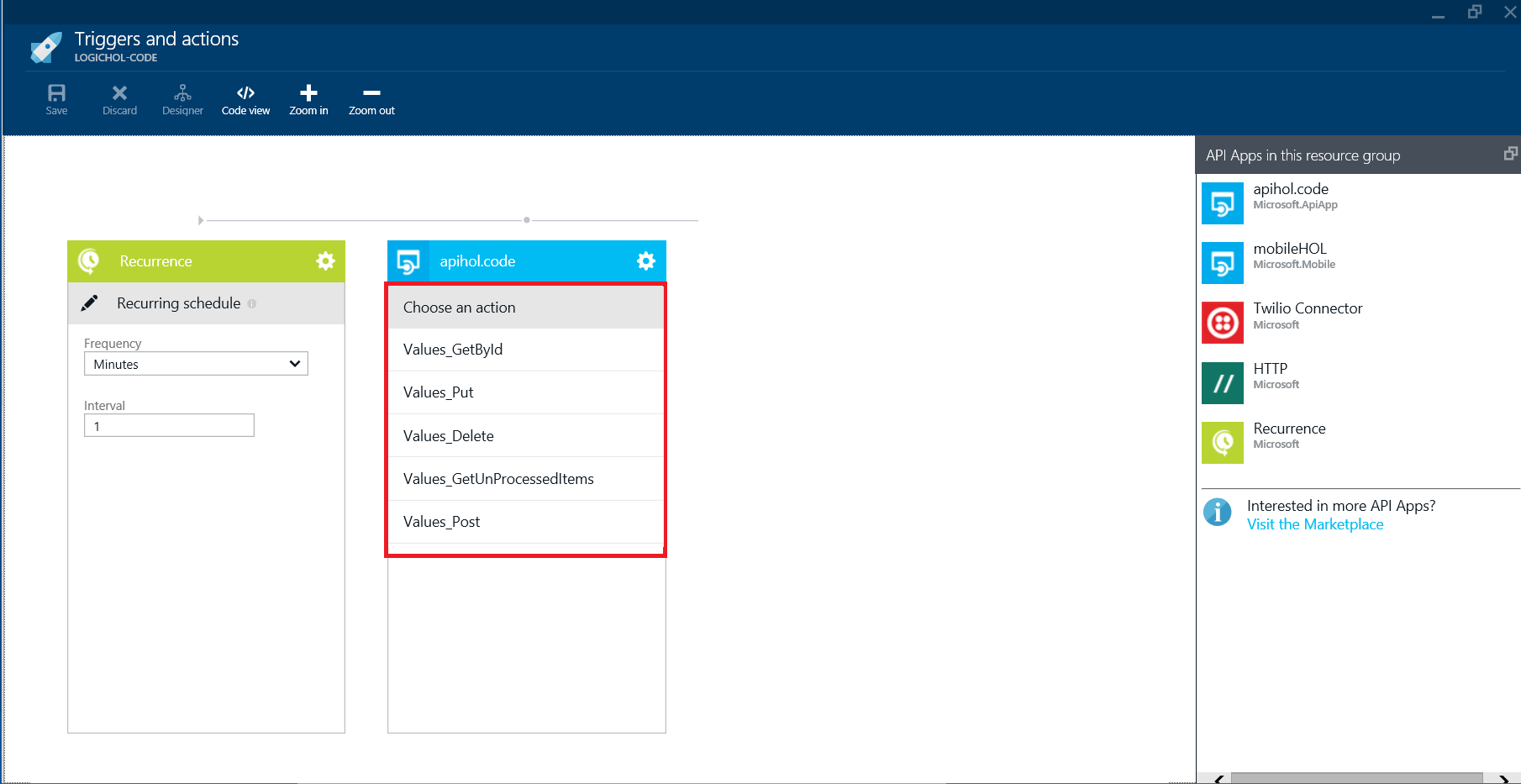Image resolution: width=1521 pixels, height=784 pixels.
Task: Click the Recurring schedule label
Action: point(178,303)
